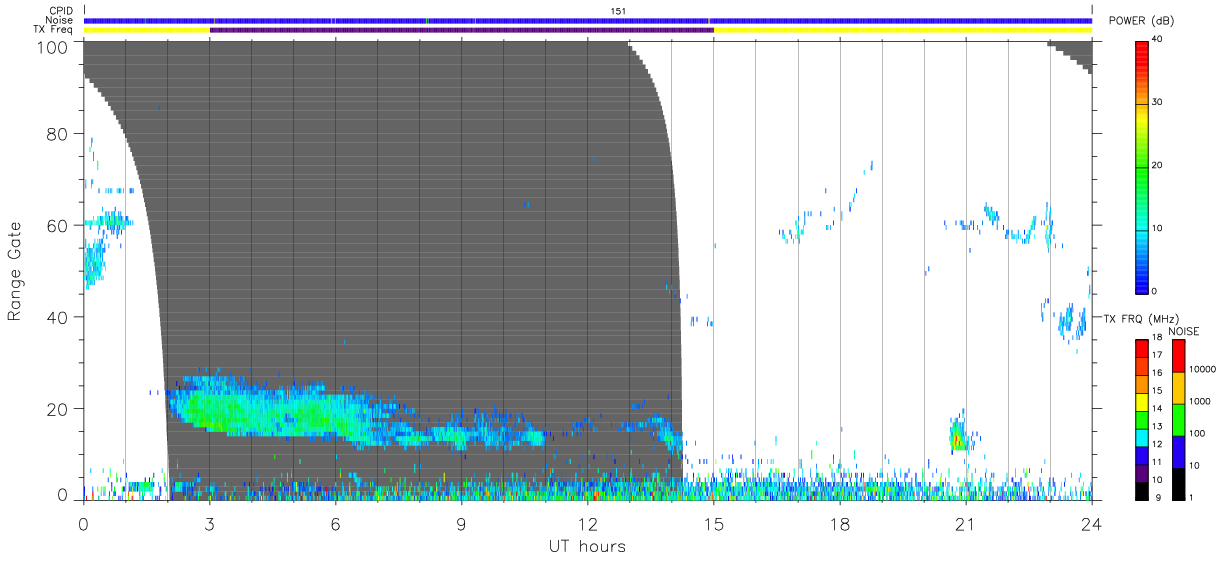This screenshot has height=567, width=1228.
Task: Click the 20 tick on Range Gate axis
Action: [x=59, y=409]
